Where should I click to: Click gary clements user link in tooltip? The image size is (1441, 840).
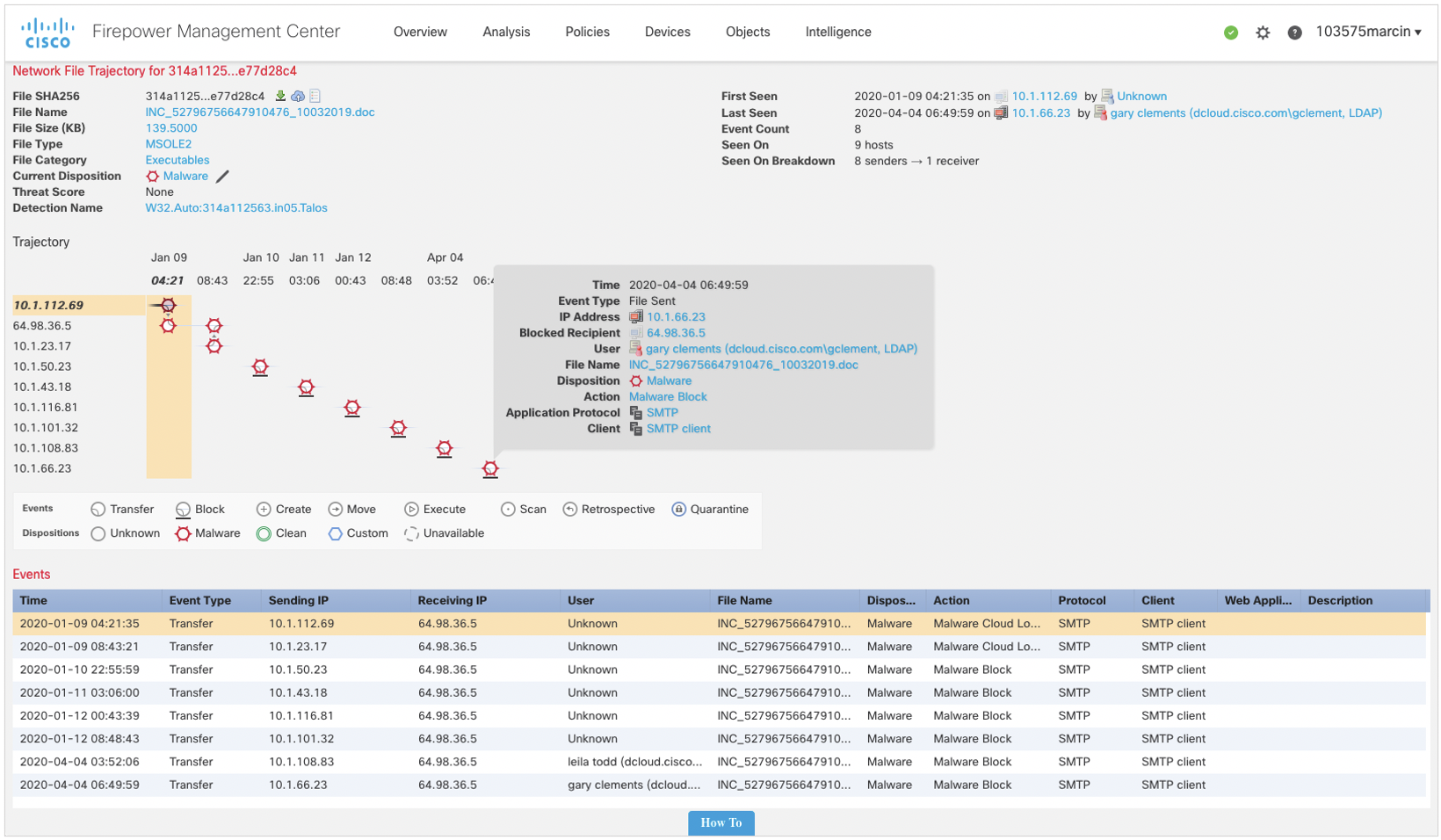(x=781, y=349)
